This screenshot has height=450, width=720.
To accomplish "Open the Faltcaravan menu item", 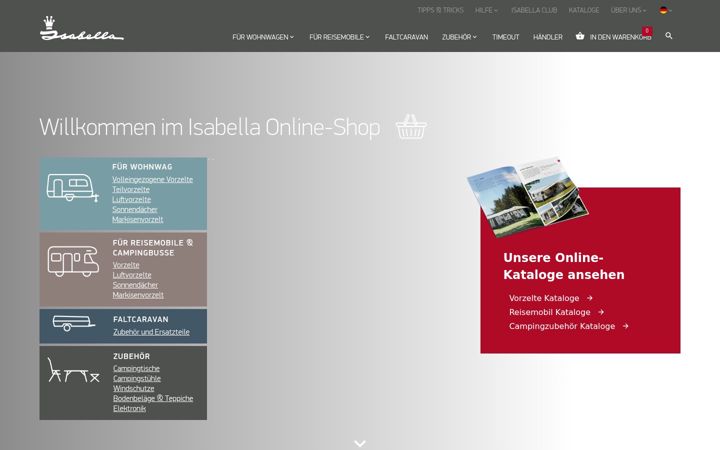I will tap(406, 37).
